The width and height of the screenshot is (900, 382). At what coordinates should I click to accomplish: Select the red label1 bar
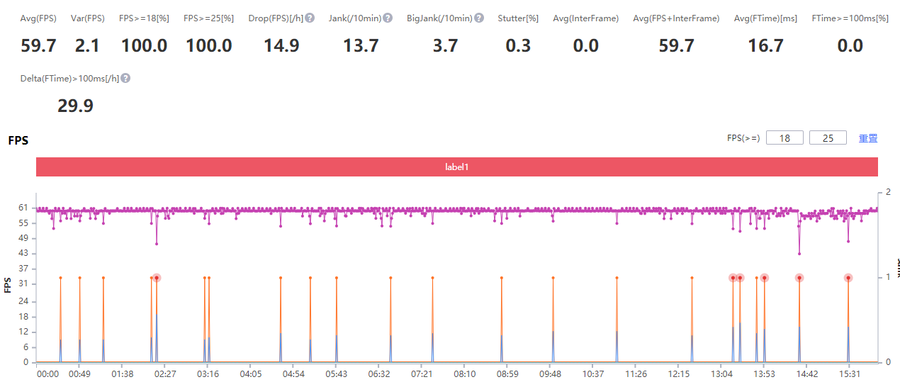point(457,167)
